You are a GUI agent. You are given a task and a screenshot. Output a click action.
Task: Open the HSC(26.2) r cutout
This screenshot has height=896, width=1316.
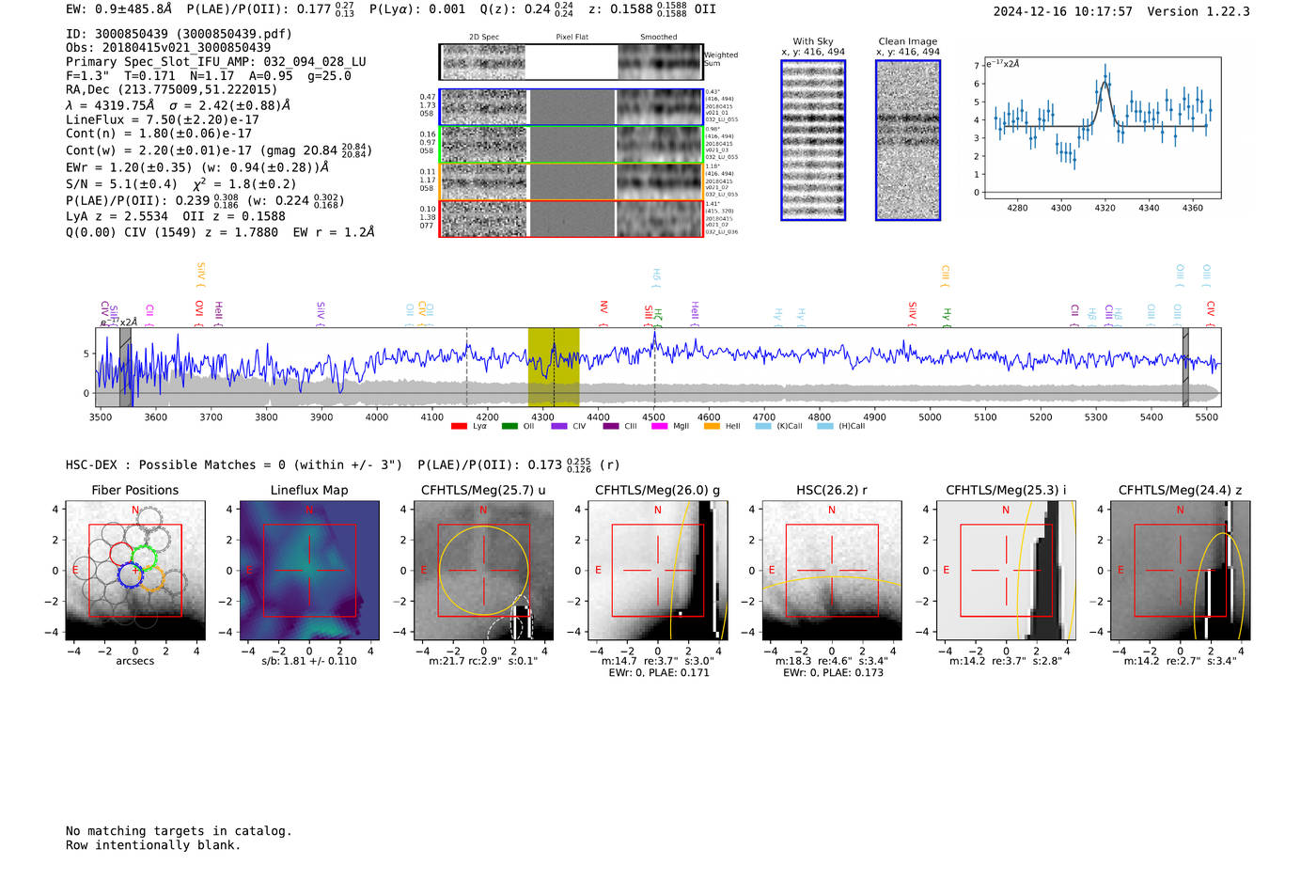pyautogui.click(x=832, y=571)
